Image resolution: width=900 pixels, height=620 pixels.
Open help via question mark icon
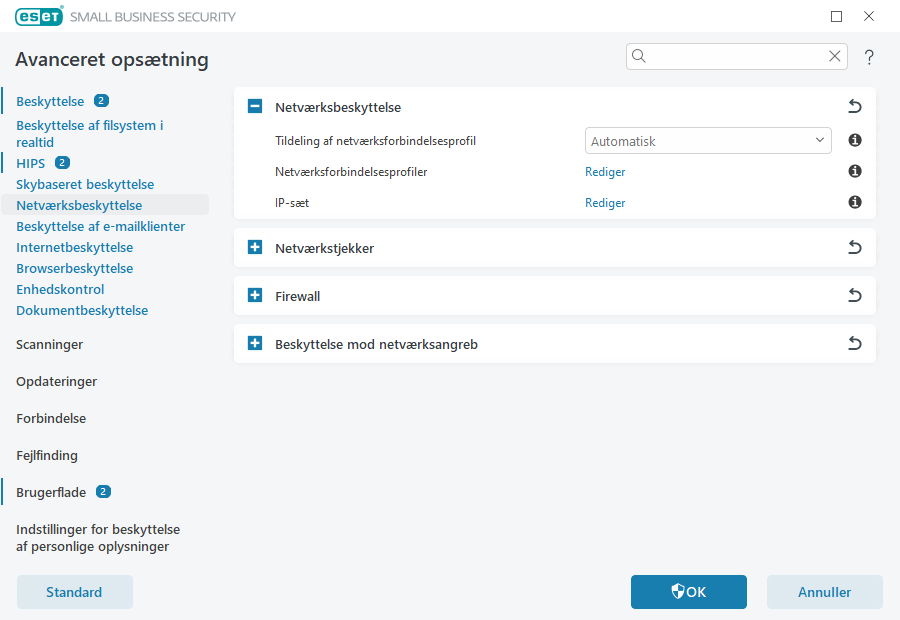point(869,57)
